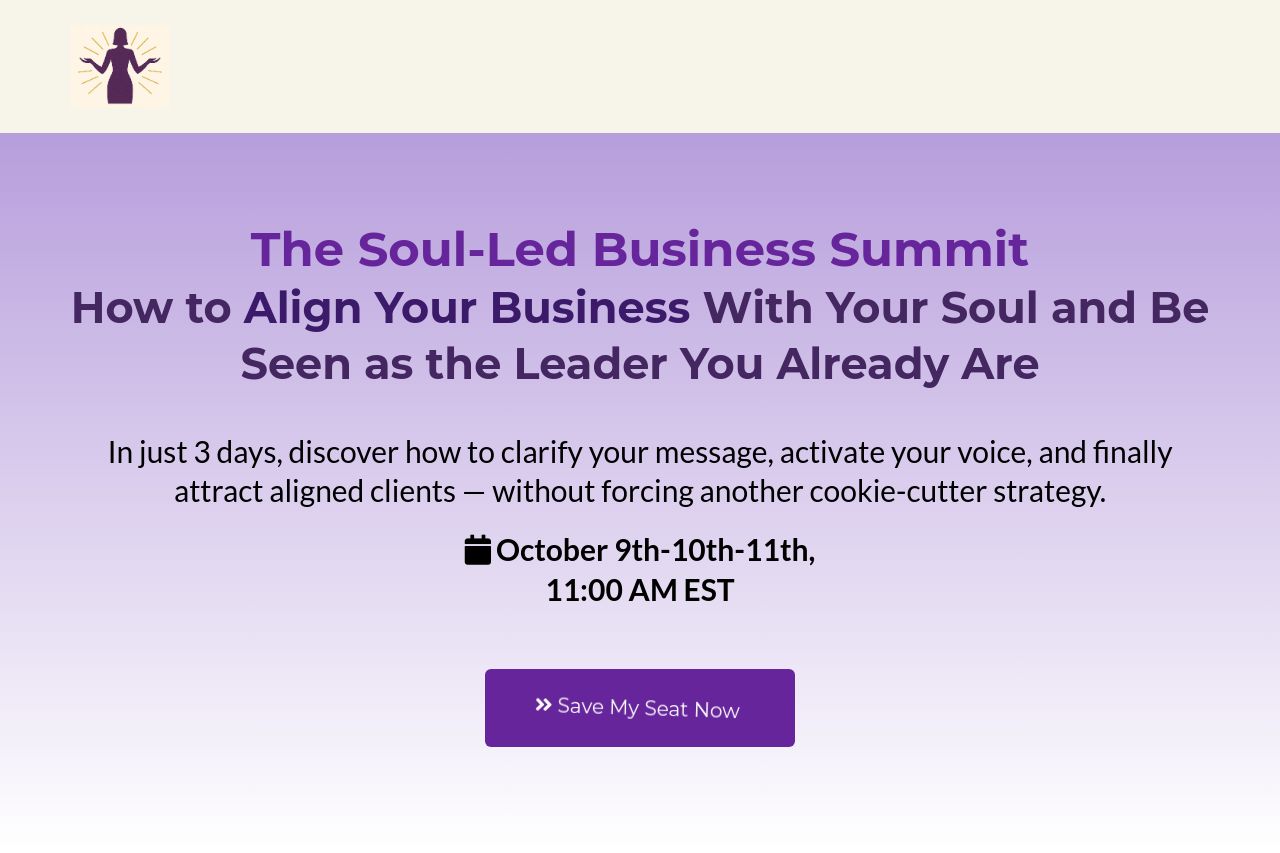Click the "How to Align Your Business" heading line
Image resolution: width=1280 pixels, height=853 pixels.
tap(639, 308)
